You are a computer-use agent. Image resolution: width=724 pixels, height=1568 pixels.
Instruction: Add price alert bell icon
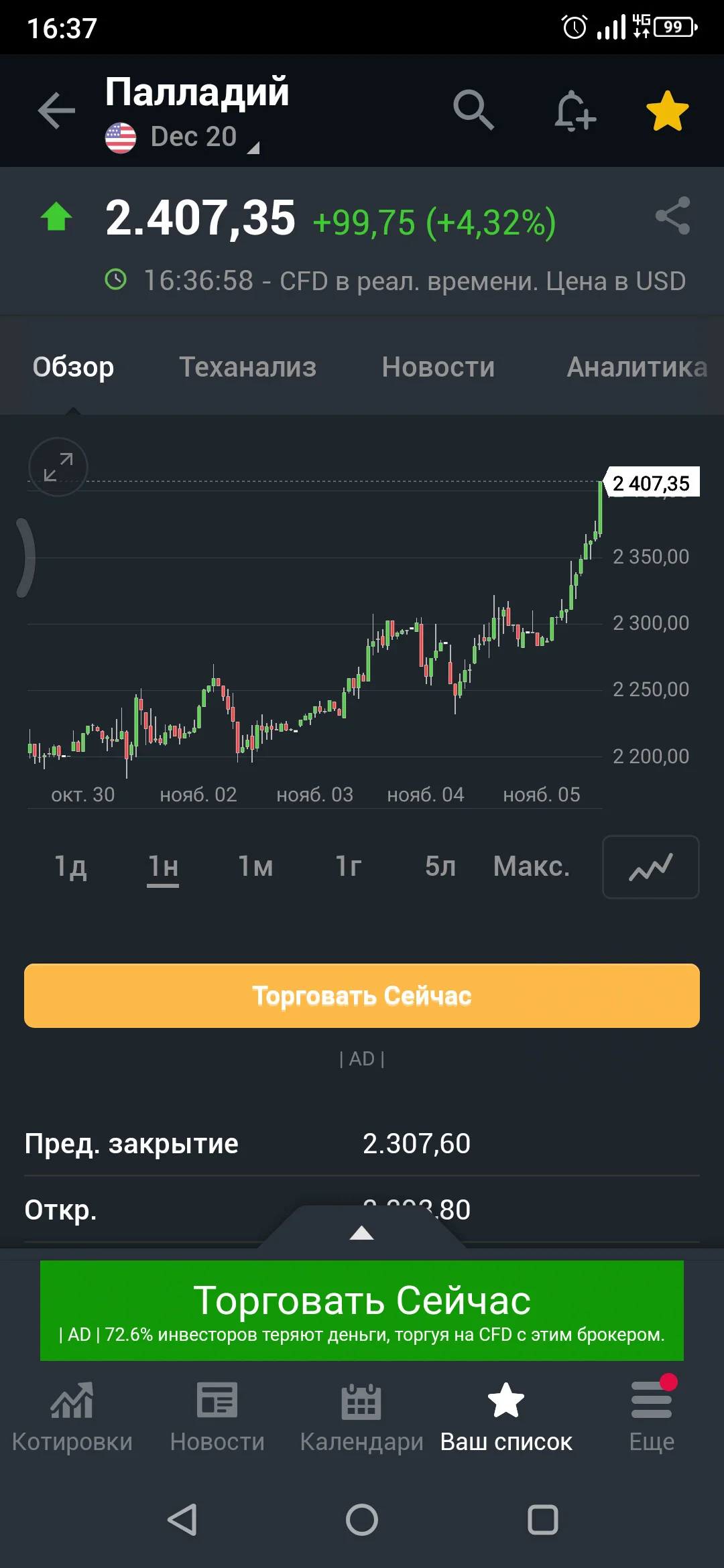[x=575, y=111]
